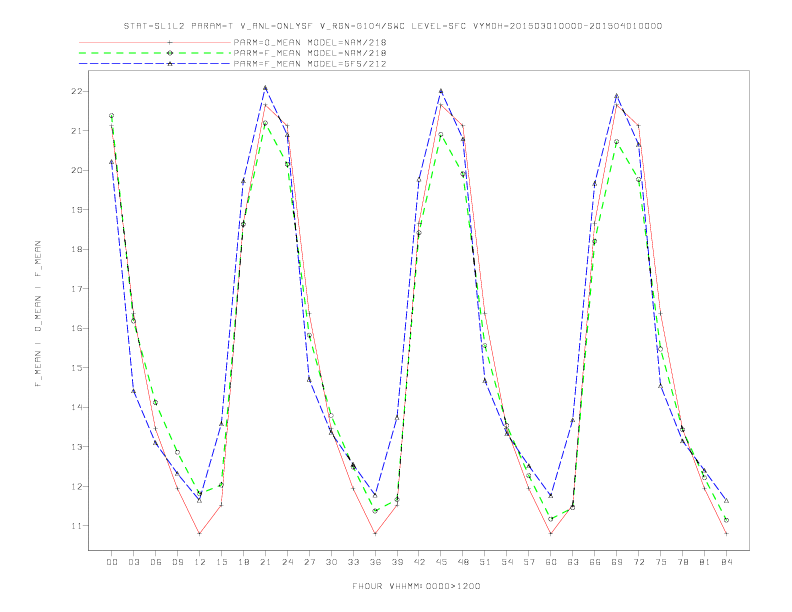Click y-axis tick label 12
The width and height of the screenshot is (792, 612).
[x=77, y=486]
